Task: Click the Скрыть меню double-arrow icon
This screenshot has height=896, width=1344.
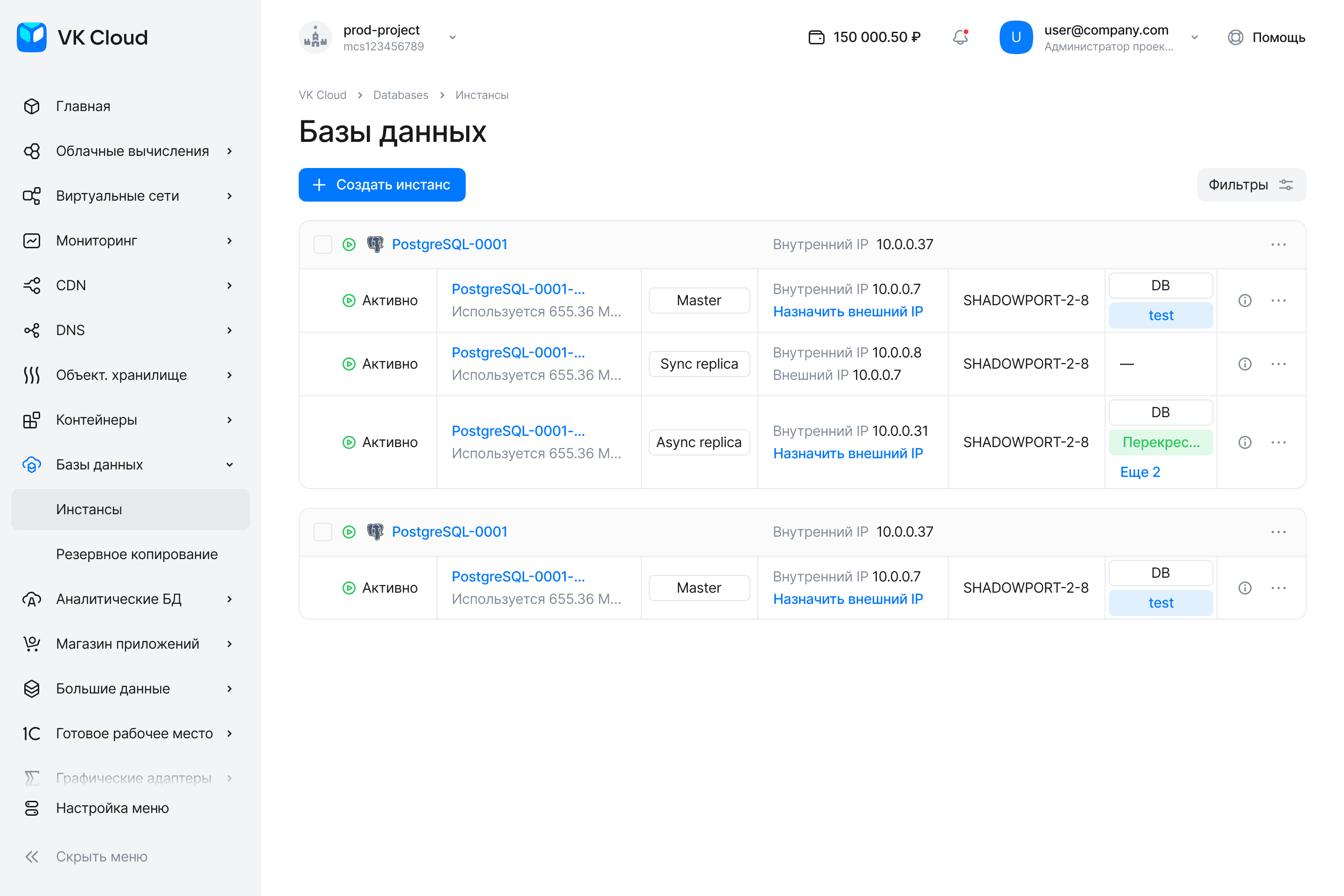Action: [x=32, y=857]
